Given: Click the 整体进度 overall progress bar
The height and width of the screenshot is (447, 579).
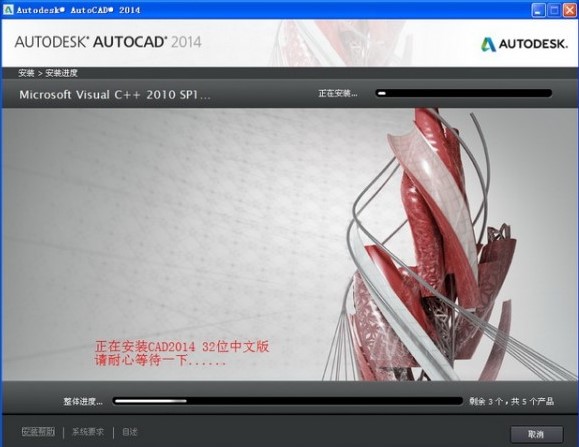Looking at the screenshot, I should [x=288, y=401].
